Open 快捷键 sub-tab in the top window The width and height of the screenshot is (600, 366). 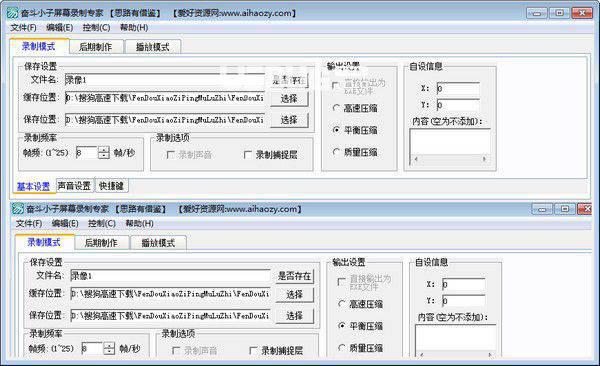[x=111, y=186]
